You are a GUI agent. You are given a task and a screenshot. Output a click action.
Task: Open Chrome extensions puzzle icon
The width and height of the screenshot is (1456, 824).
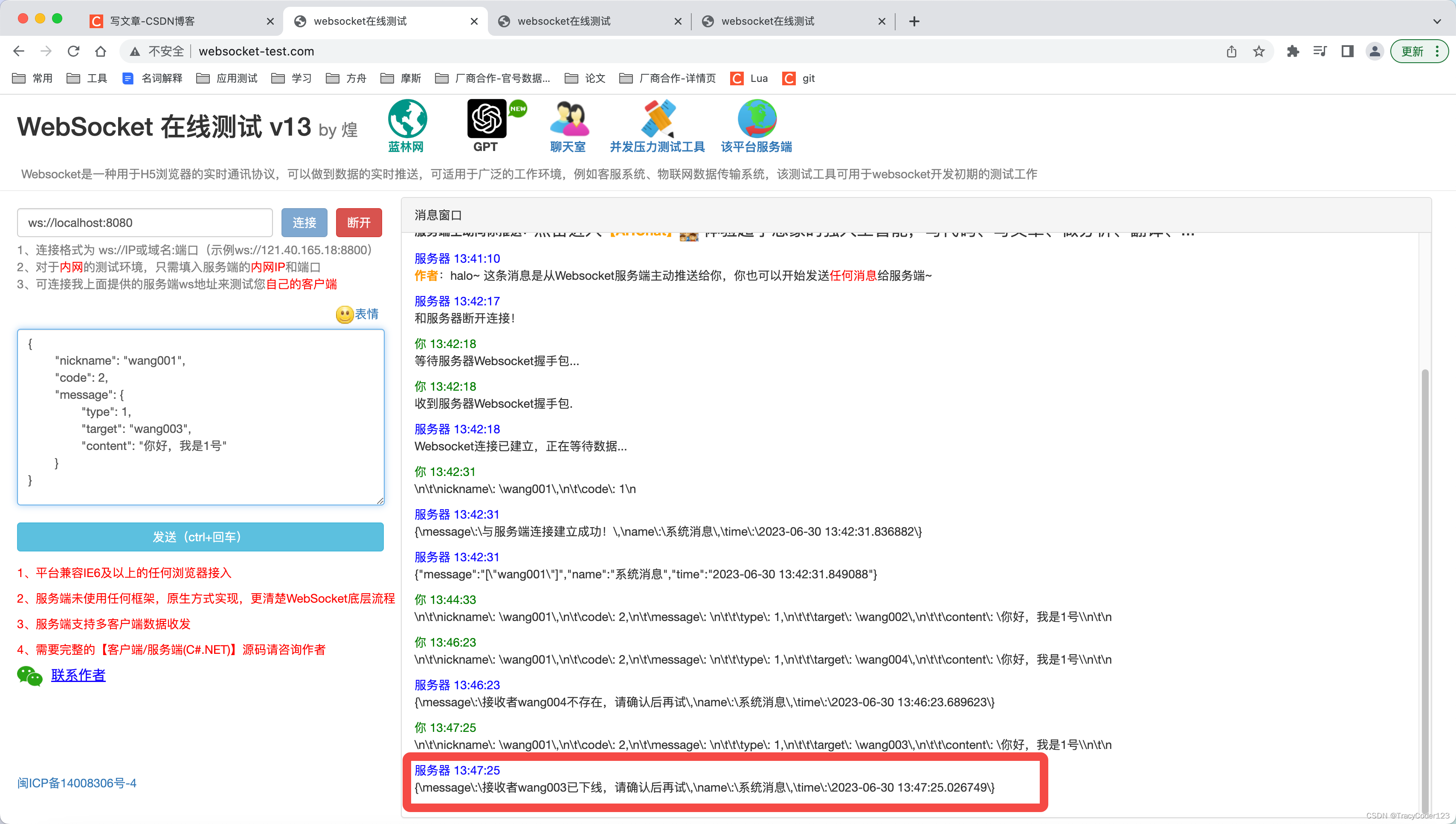1293,51
